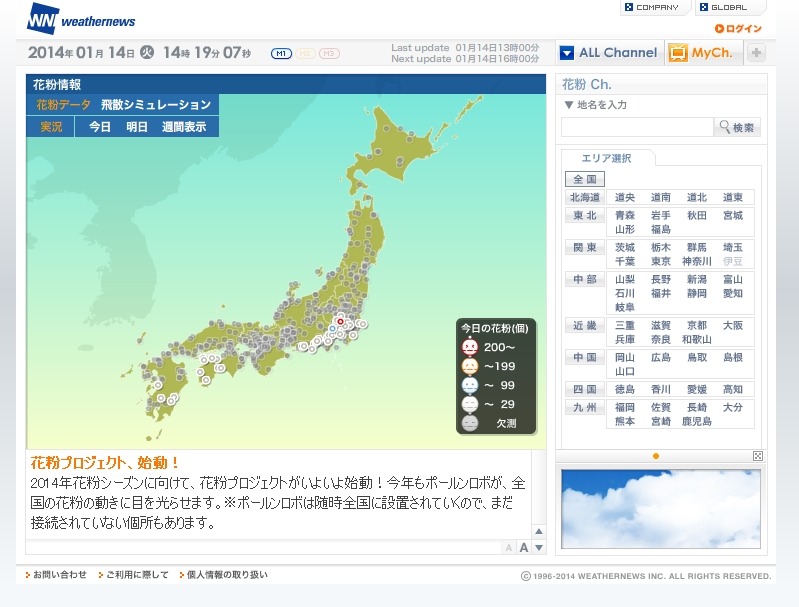Select the 東北 region

tap(584, 215)
